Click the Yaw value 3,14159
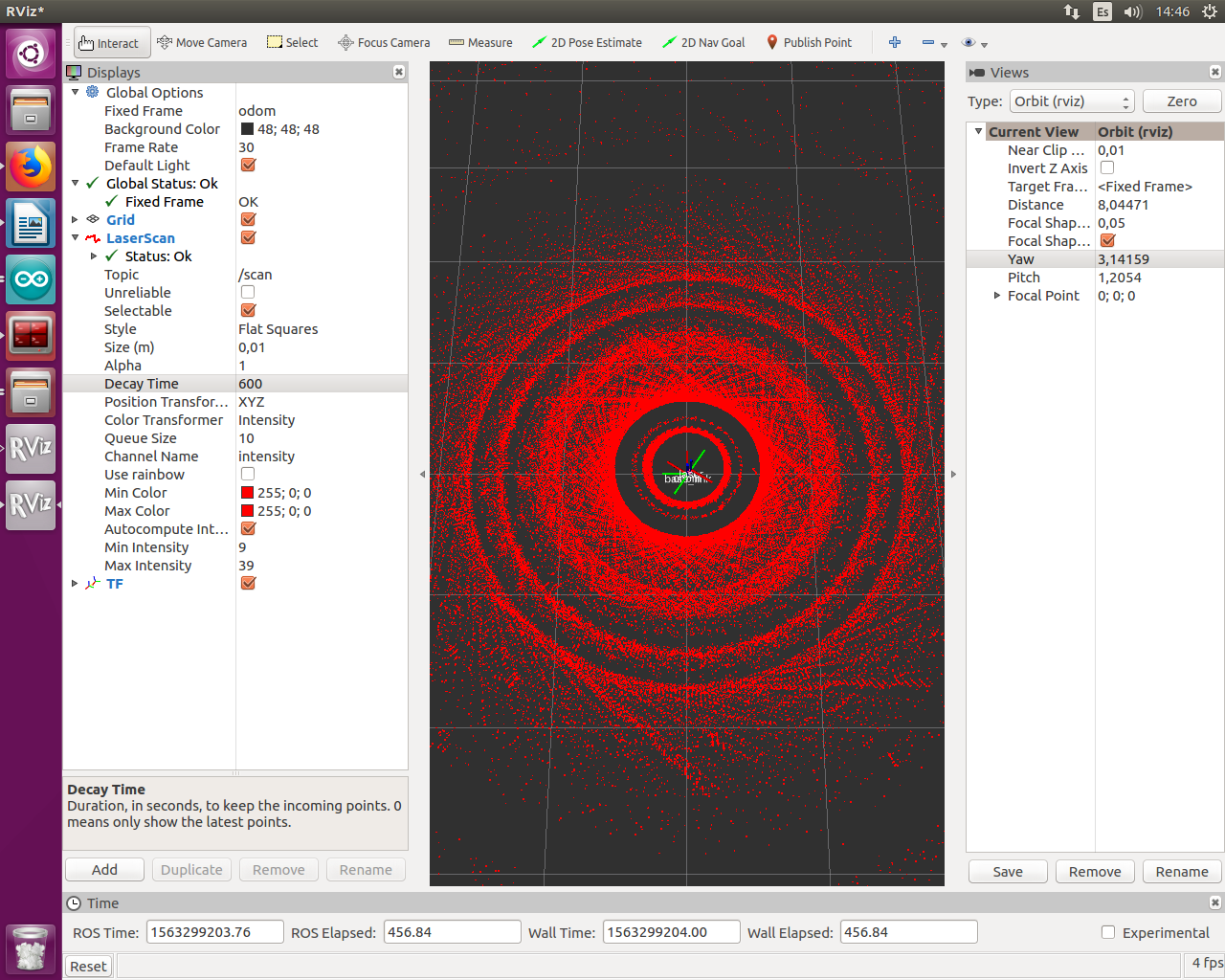 coord(1124,259)
